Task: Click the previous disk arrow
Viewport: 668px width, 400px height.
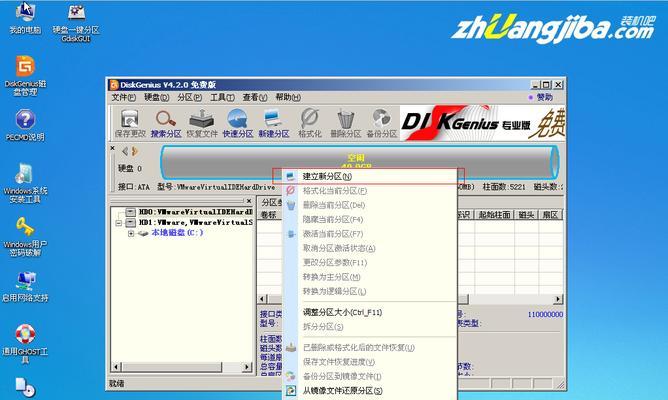Action: coord(125,151)
